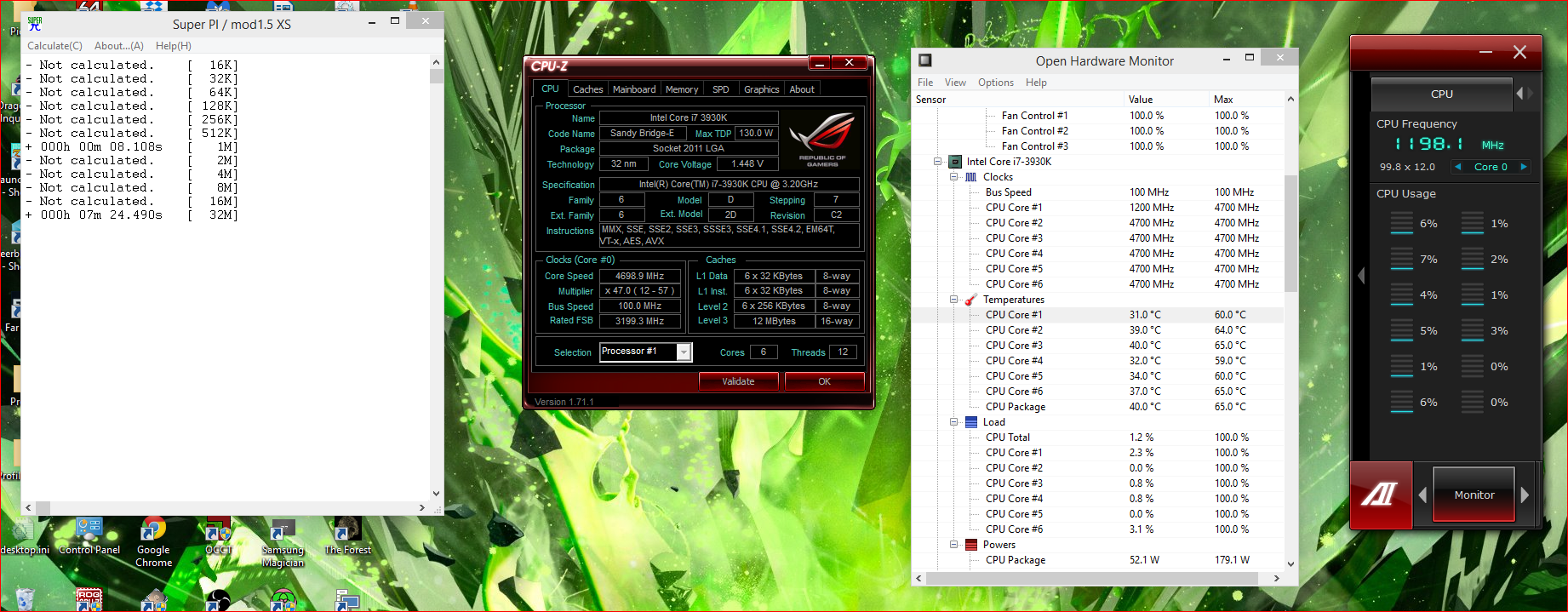This screenshot has width=1568, height=612.
Task: Click the OK button in CPU-Z
Action: click(824, 381)
